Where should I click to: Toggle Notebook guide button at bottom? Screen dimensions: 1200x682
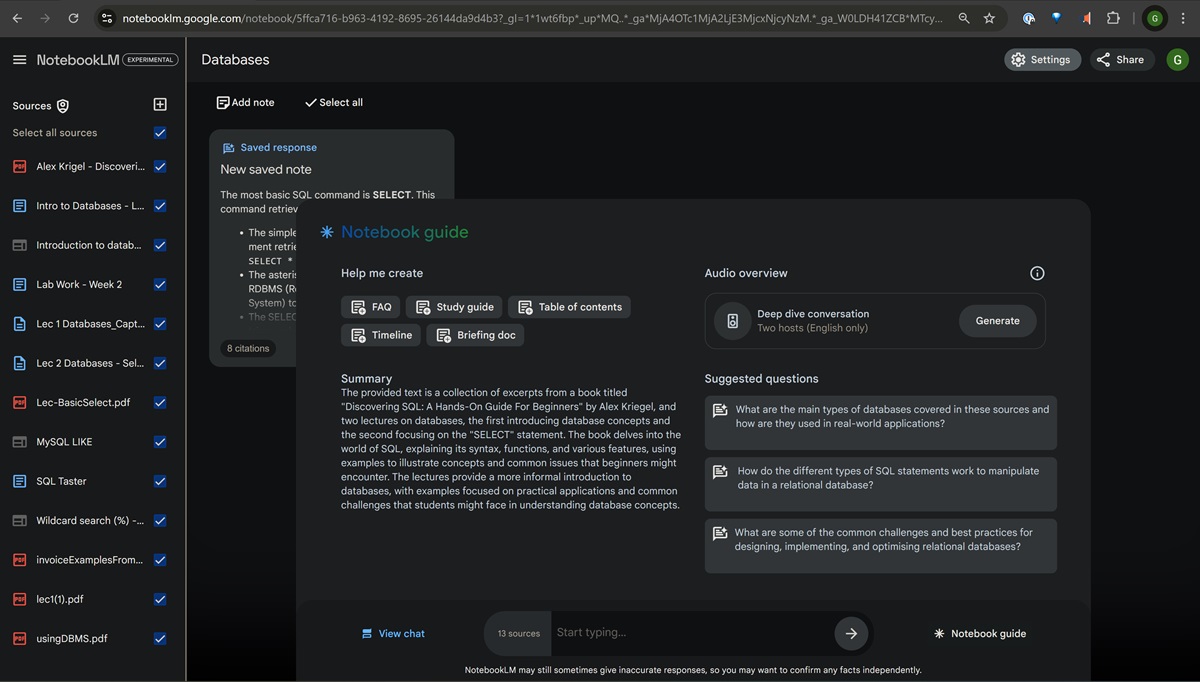(x=980, y=634)
